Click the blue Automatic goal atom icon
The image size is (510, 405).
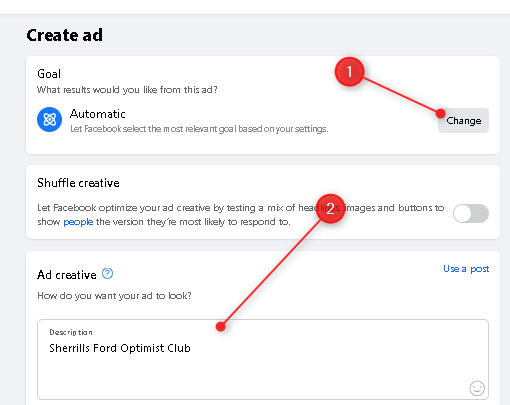49,119
